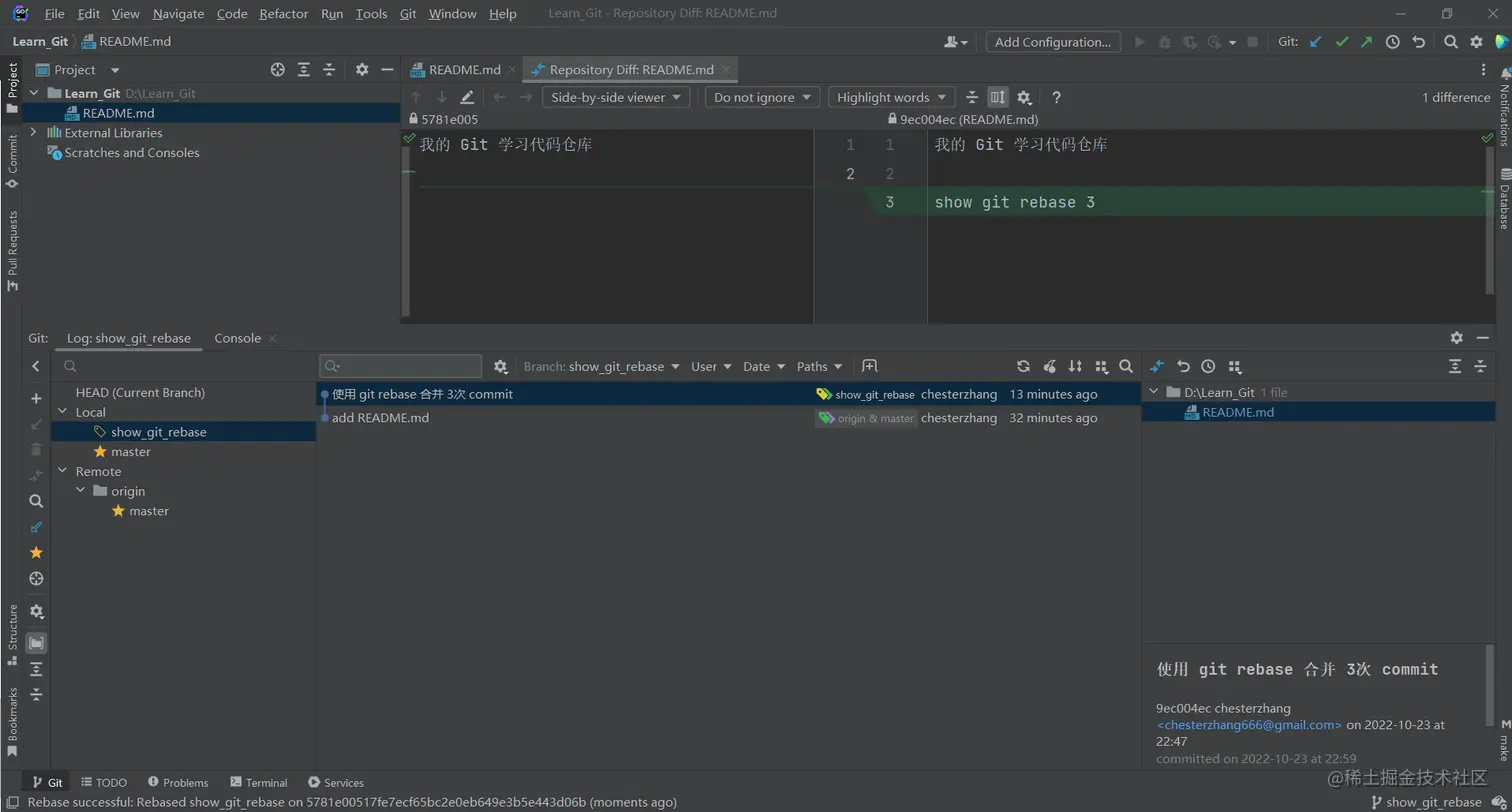Open the Highlight words dropdown
1512x812 pixels.
tap(891, 97)
